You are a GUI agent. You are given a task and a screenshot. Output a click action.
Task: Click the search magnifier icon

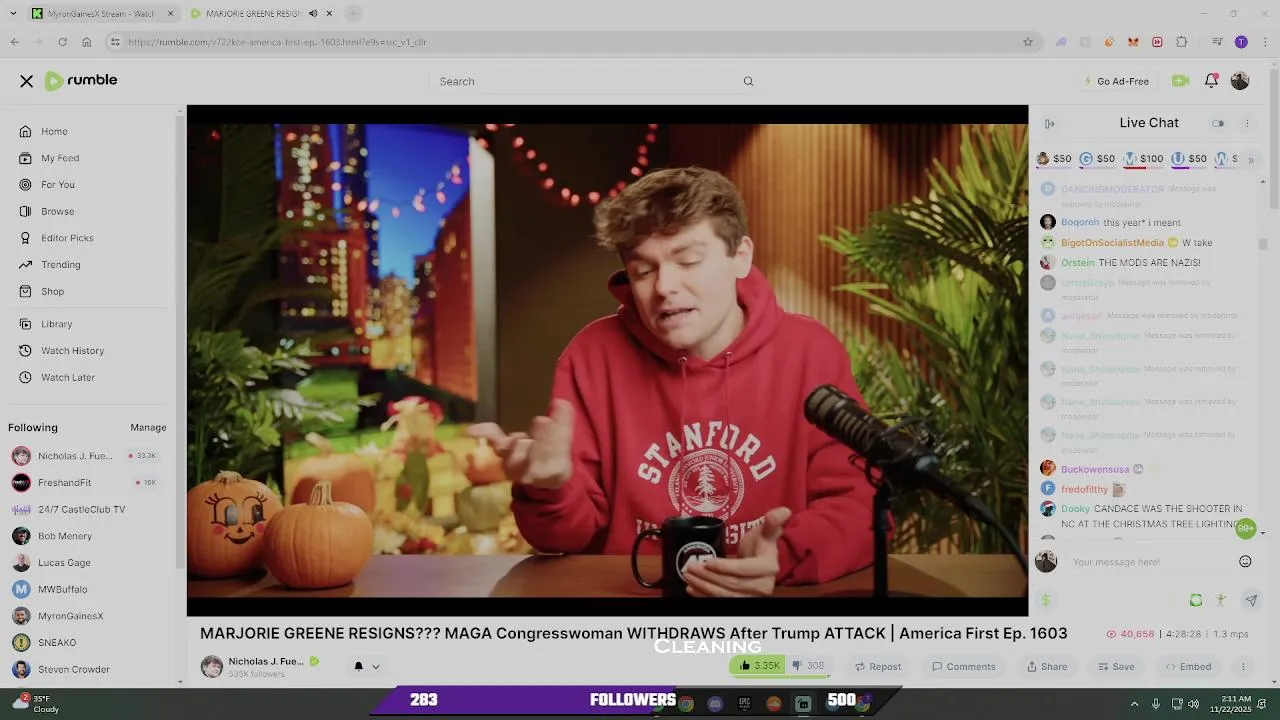pos(748,81)
